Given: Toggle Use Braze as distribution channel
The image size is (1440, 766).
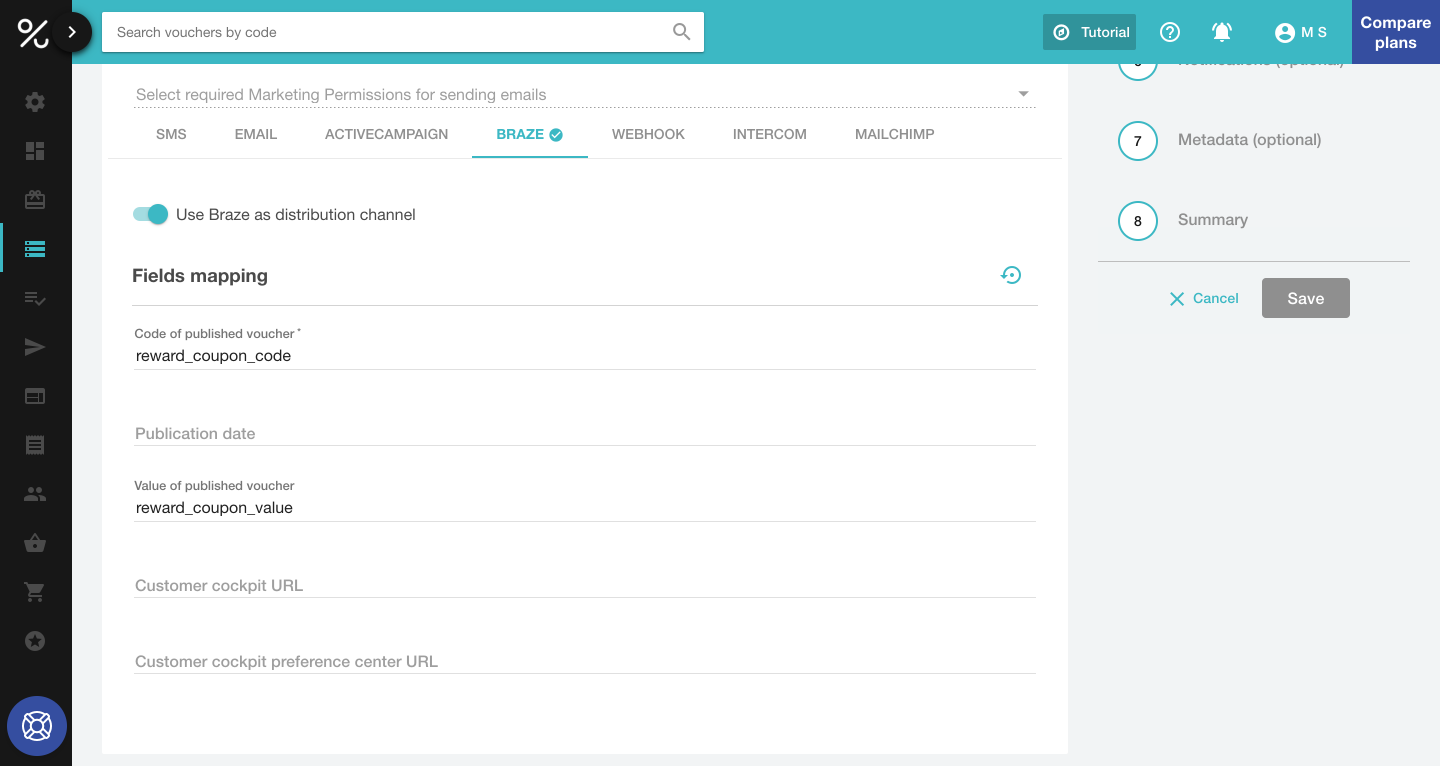Looking at the screenshot, I should [x=150, y=214].
